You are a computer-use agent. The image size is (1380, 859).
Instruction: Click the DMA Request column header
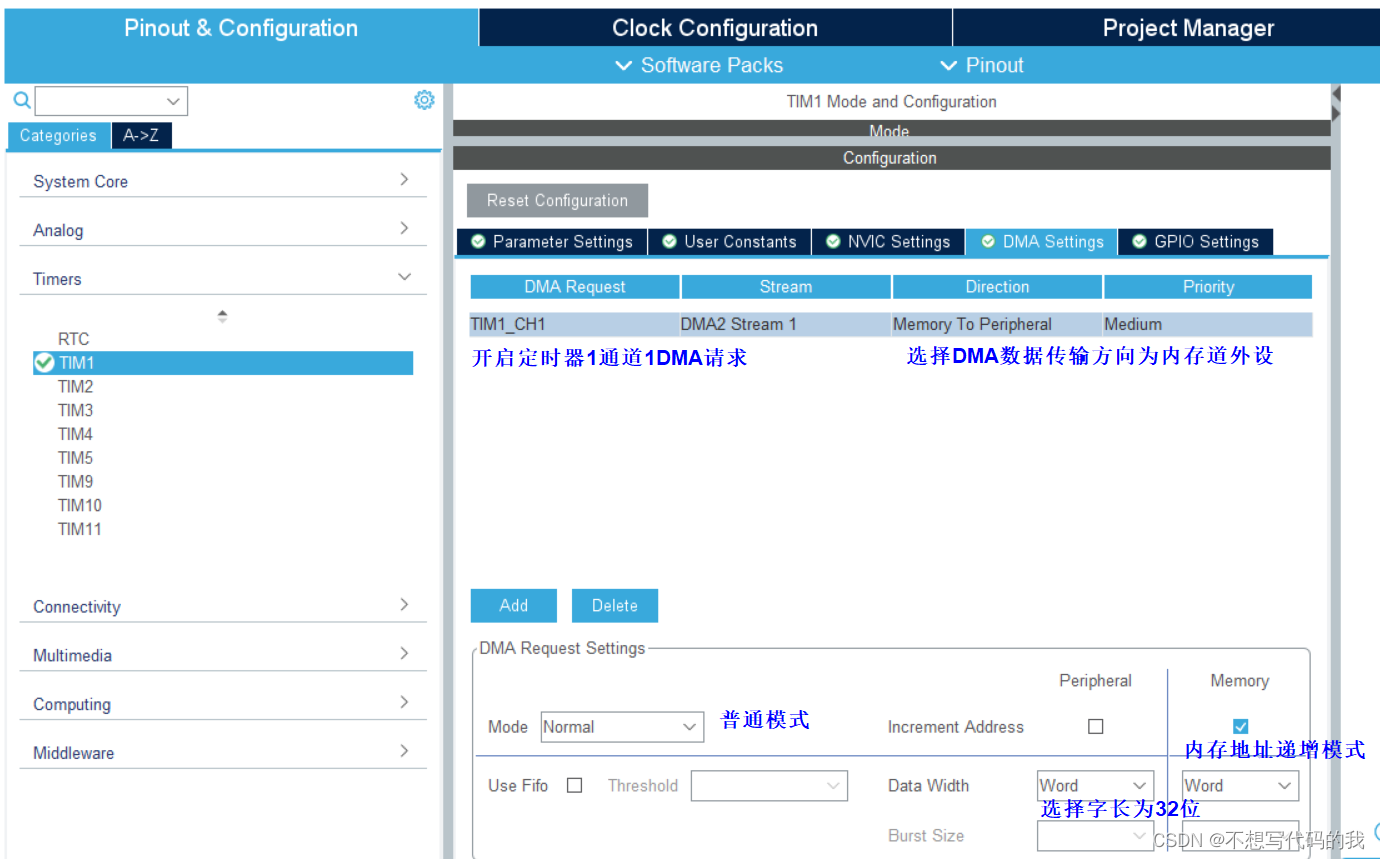tap(574, 287)
